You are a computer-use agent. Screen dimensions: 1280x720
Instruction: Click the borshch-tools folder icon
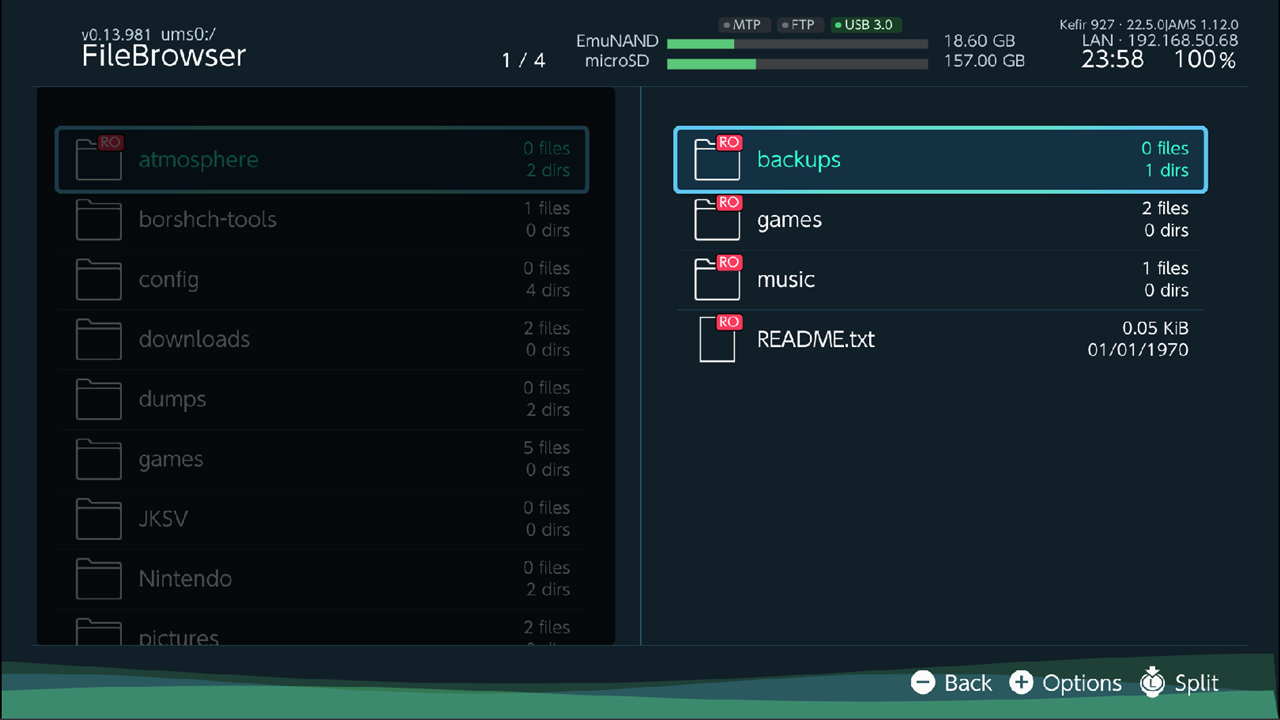(99, 220)
